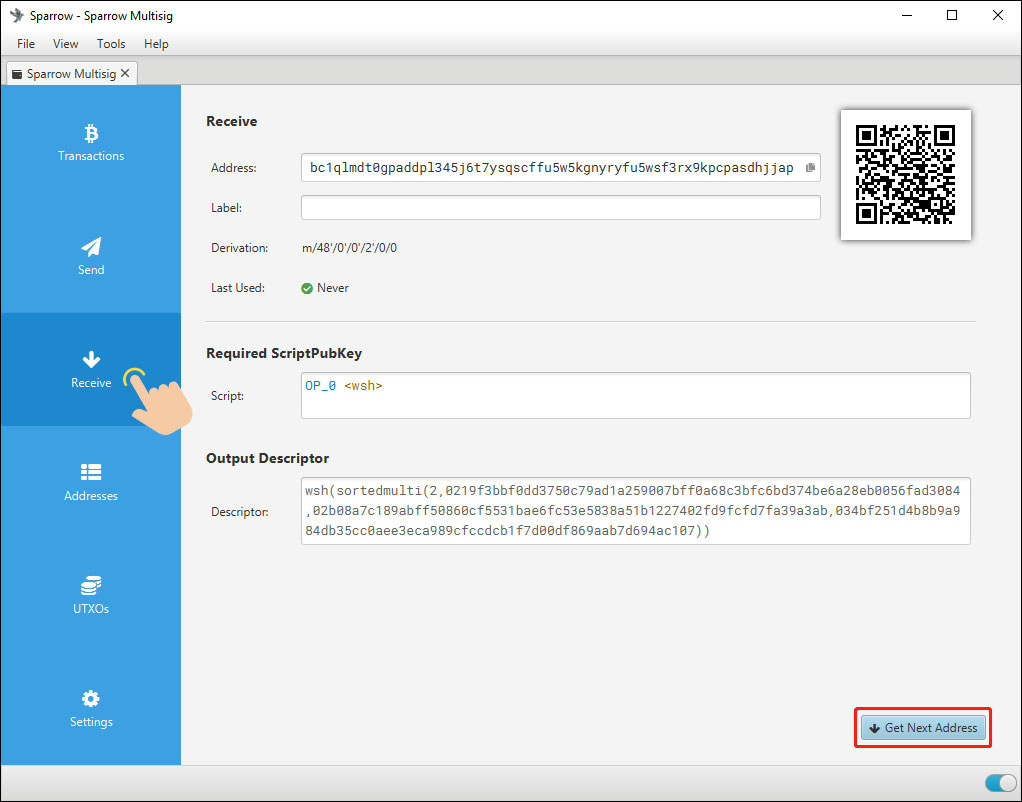Copy the receive address using copy icon

coord(810,168)
